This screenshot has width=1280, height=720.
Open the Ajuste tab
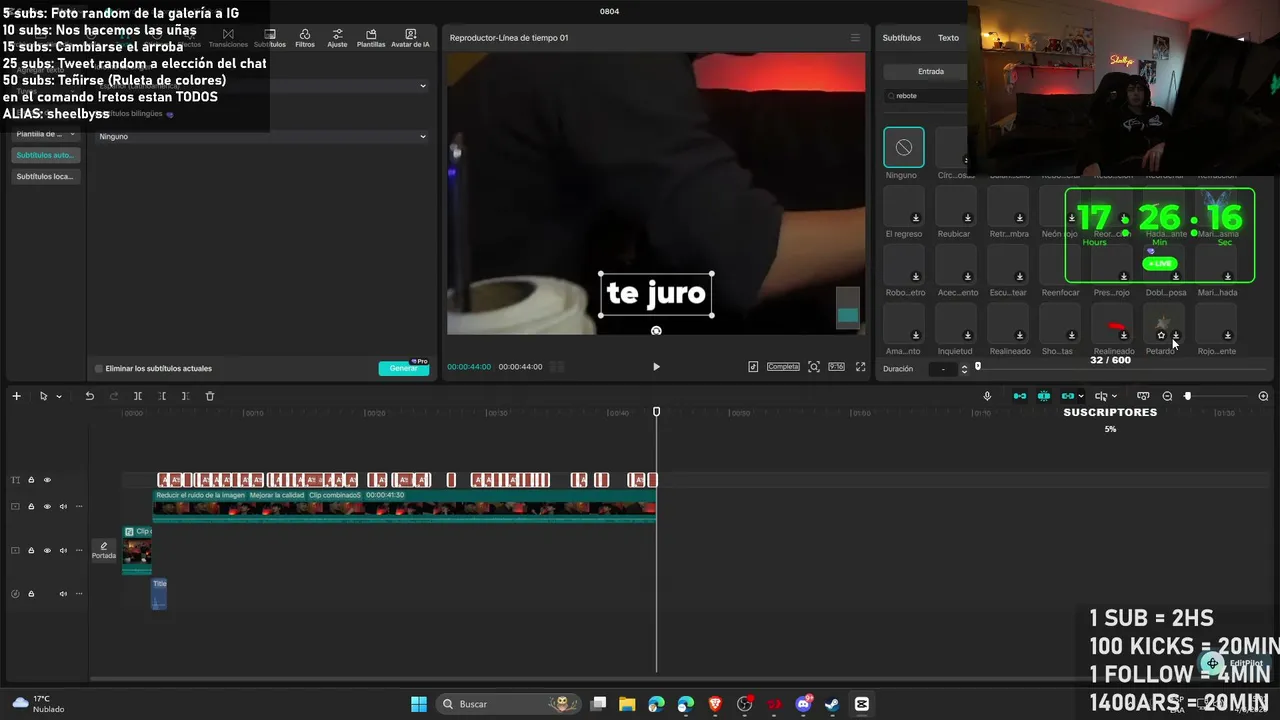point(337,38)
